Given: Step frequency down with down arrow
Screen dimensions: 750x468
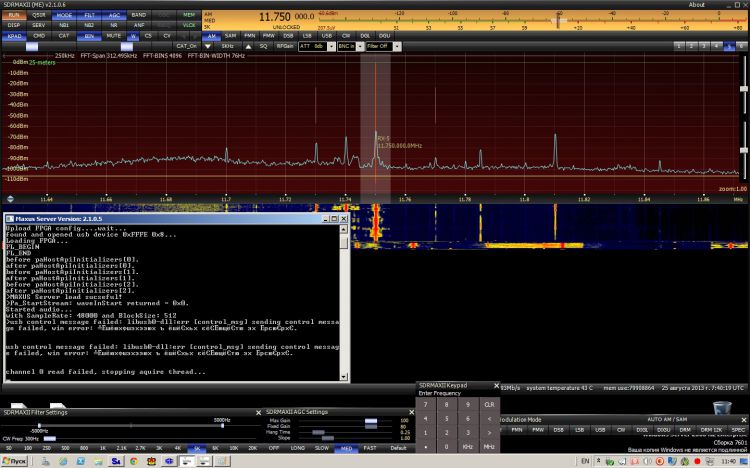Looking at the screenshot, I should [x=208, y=46].
